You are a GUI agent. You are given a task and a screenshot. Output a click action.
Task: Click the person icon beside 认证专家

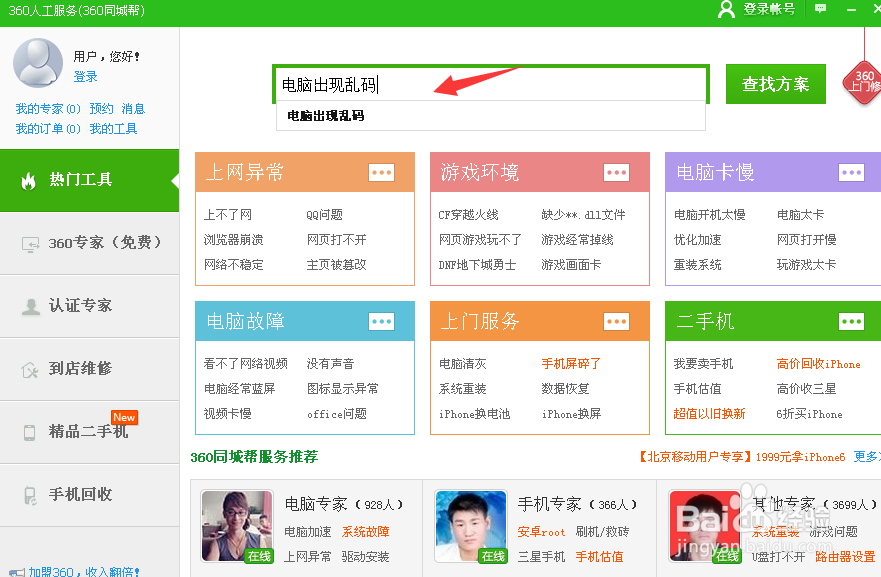coord(30,307)
